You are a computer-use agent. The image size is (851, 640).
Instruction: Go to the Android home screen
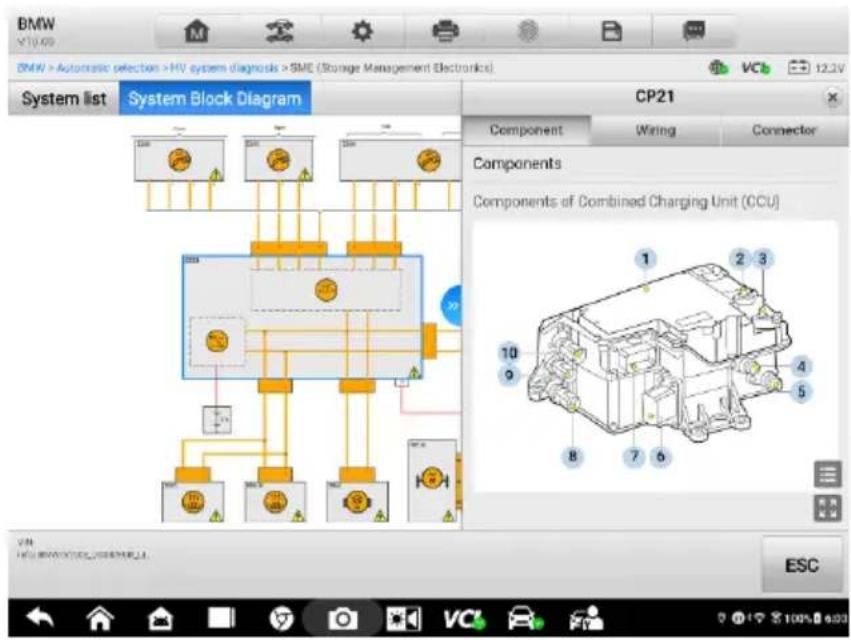100,619
